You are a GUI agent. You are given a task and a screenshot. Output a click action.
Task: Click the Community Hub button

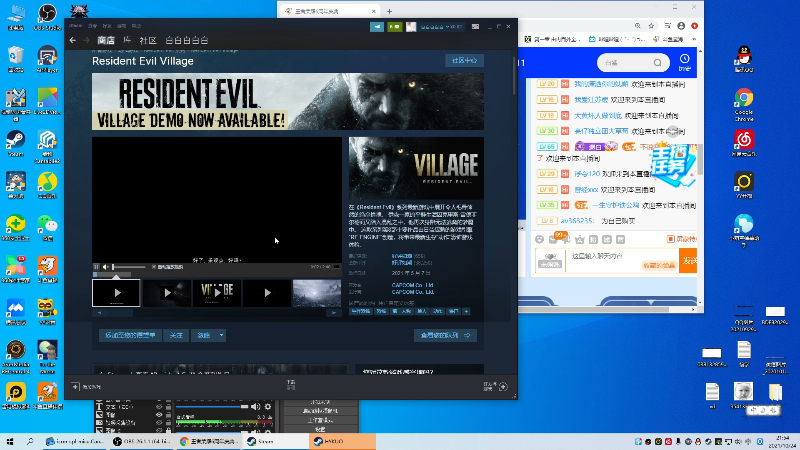[464, 61]
